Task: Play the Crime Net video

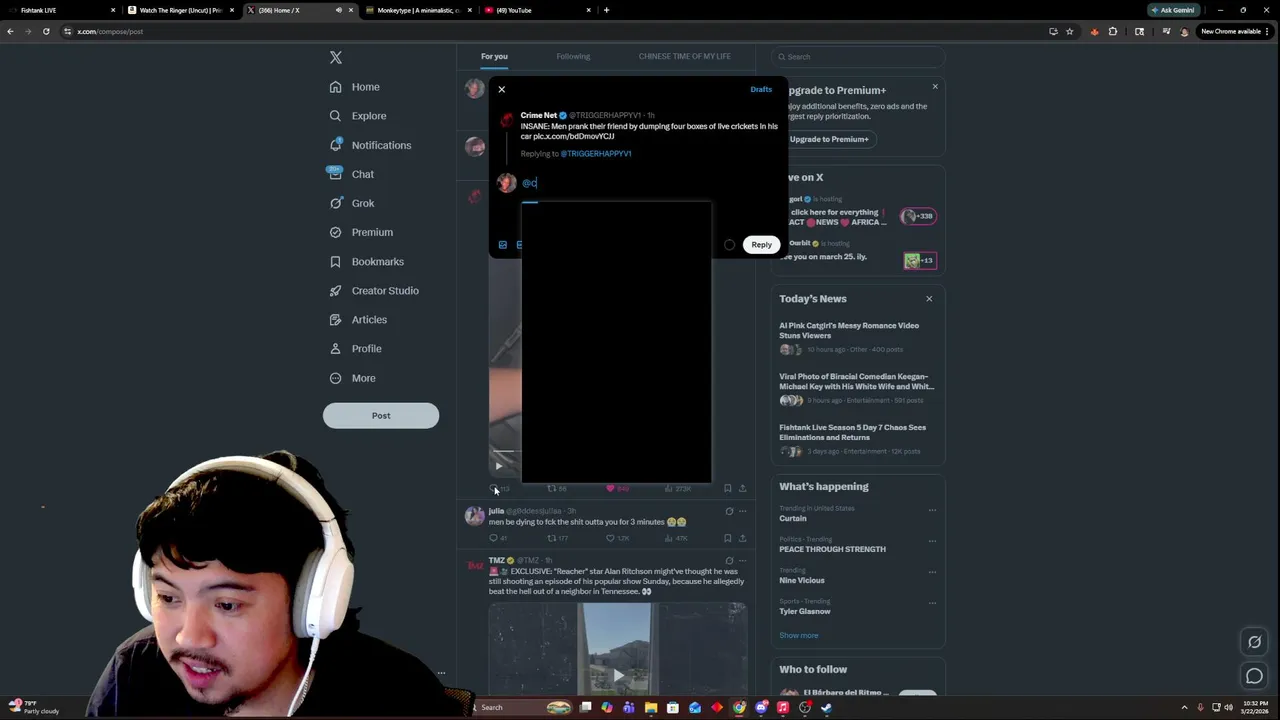Action: click(x=498, y=465)
